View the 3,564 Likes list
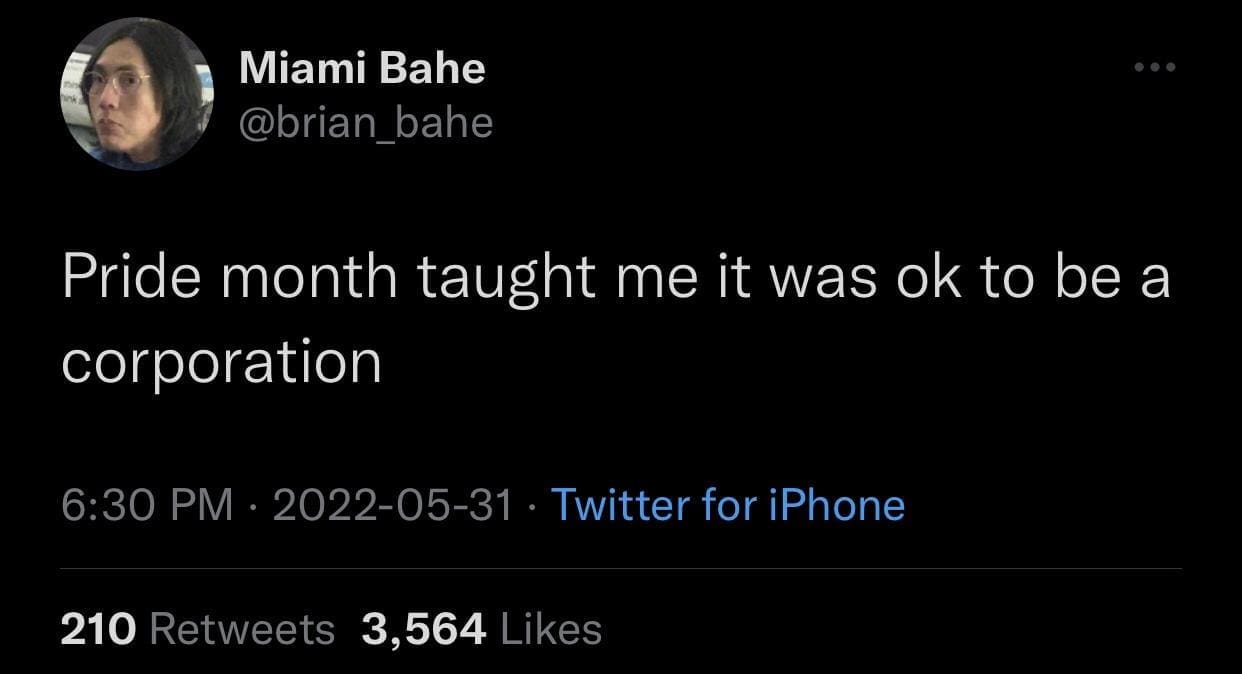 (482, 629)
